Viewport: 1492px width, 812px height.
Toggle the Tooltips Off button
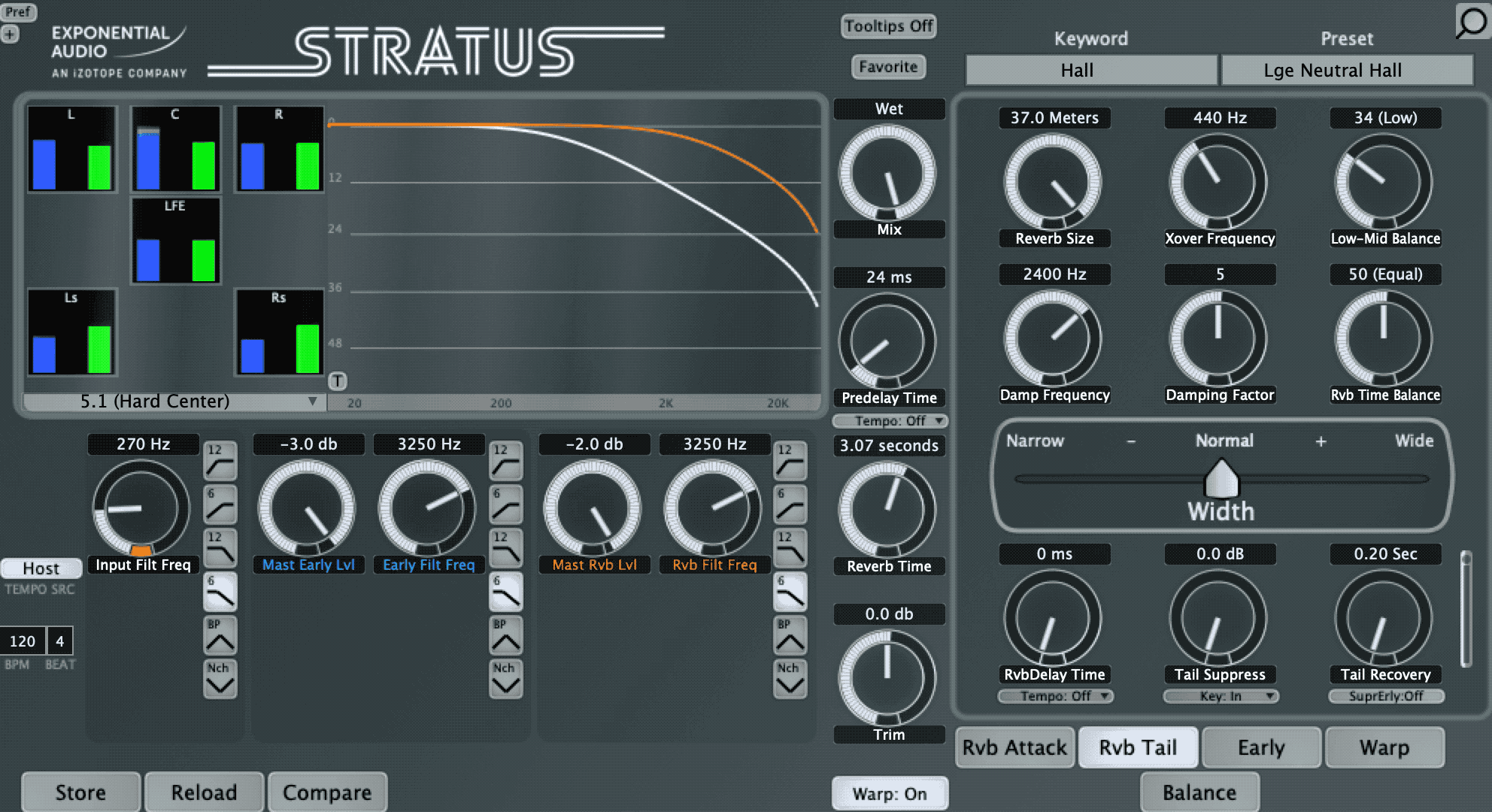(888, 26)
